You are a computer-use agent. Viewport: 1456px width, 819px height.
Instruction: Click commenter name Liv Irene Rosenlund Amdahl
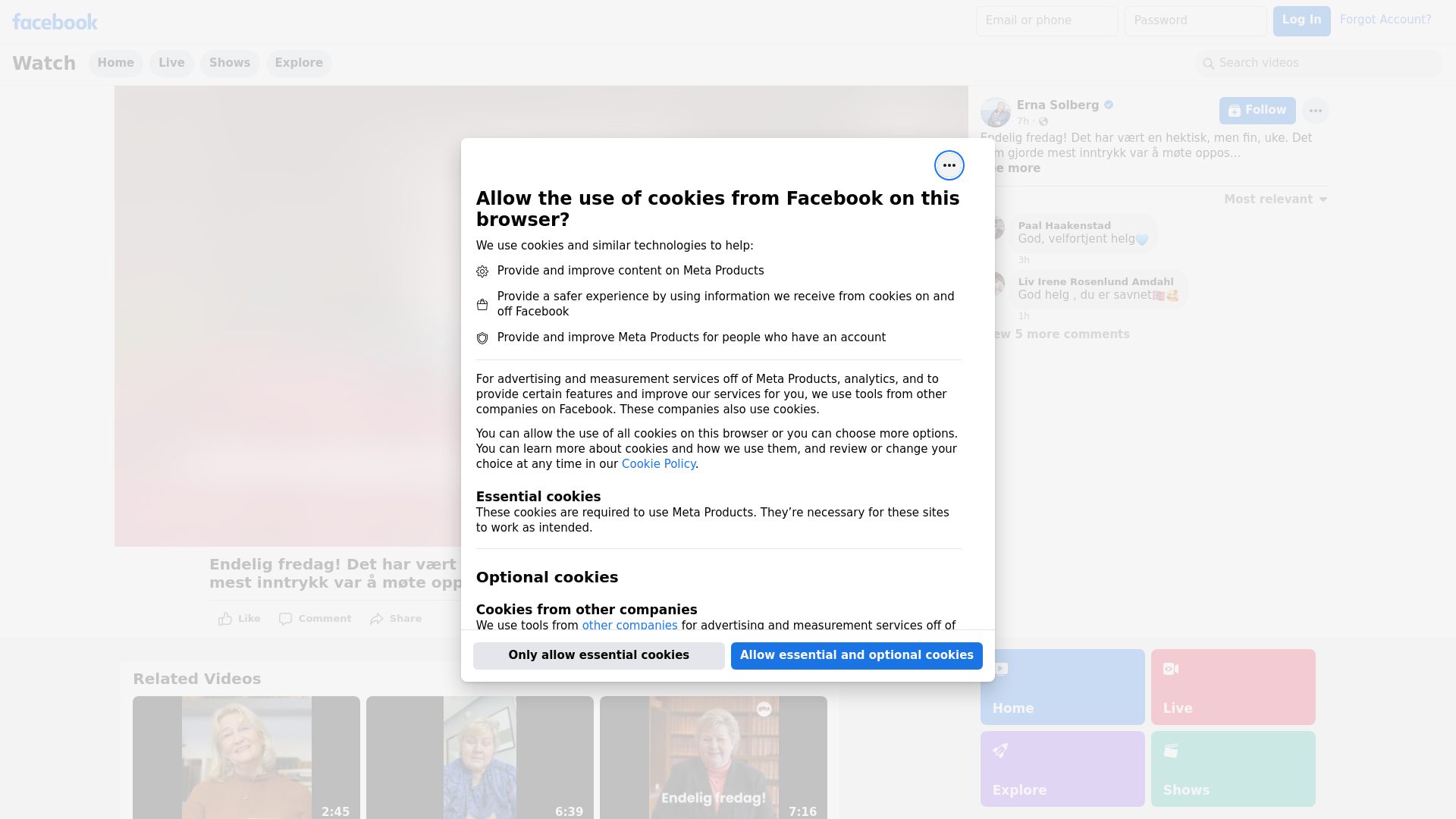coord(1096,282)
